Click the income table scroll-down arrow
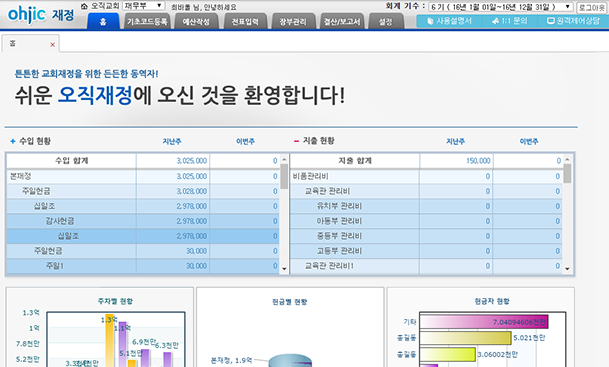This screenshot has width=609, height=367. click(284, 268)
